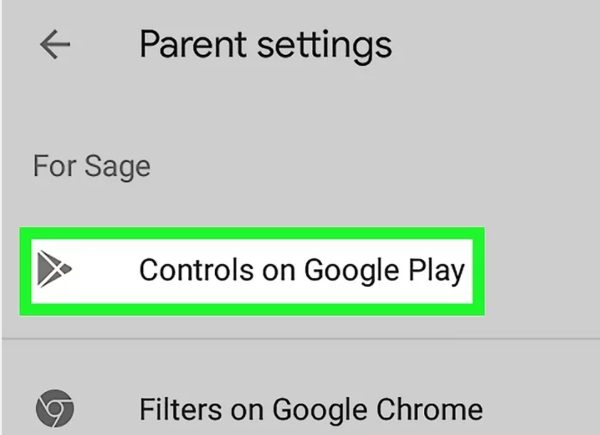Viewport: 600px width, 435px height.
Task: Click the word settings in the header
Action: click(325, 47)
